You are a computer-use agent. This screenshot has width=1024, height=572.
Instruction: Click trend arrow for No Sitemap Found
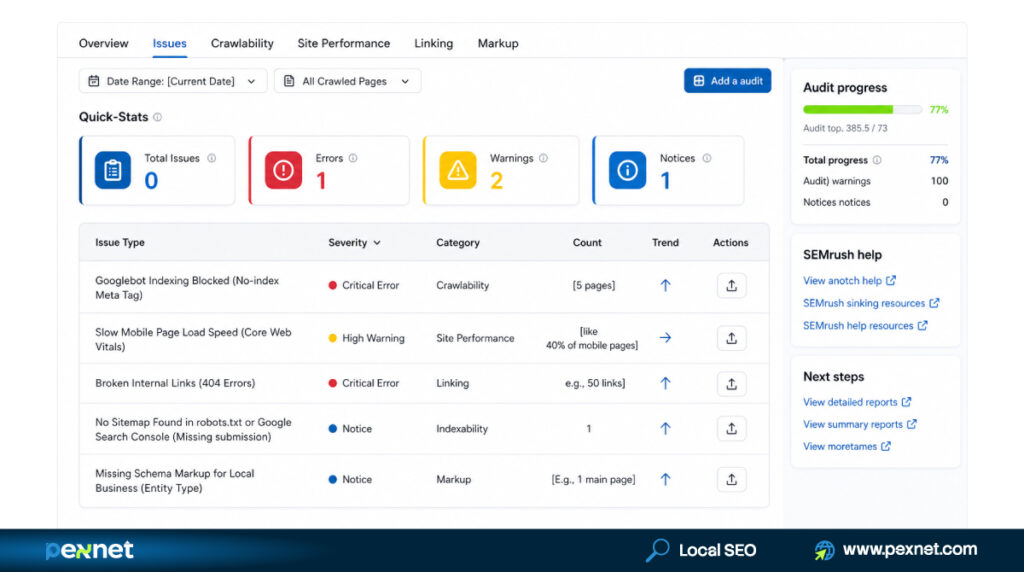[665, 428]
